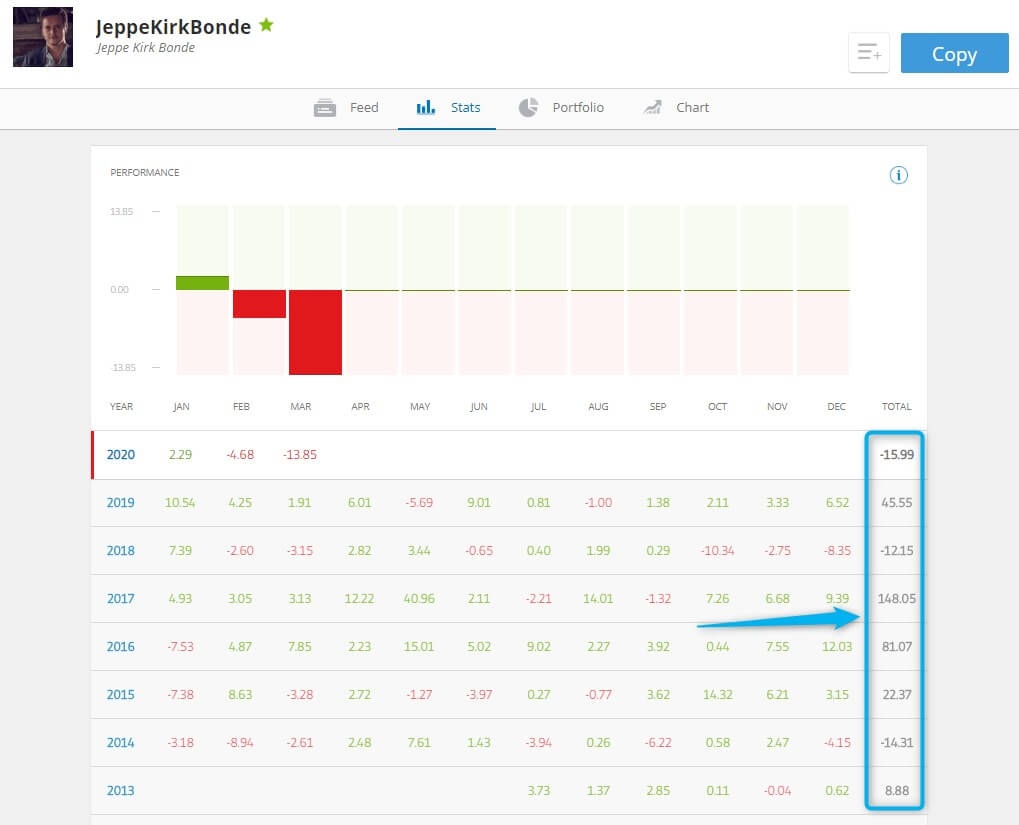This screenshot has width=1019, height=825.
Task: Expand the 2019 year row
Action: pyautogui.click(x=120, y=503)
